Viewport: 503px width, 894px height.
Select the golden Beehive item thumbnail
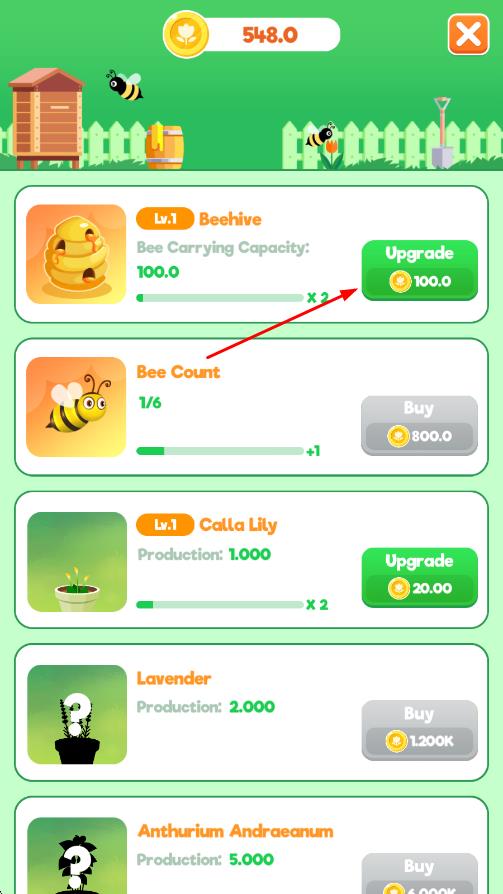coord(76,254)
